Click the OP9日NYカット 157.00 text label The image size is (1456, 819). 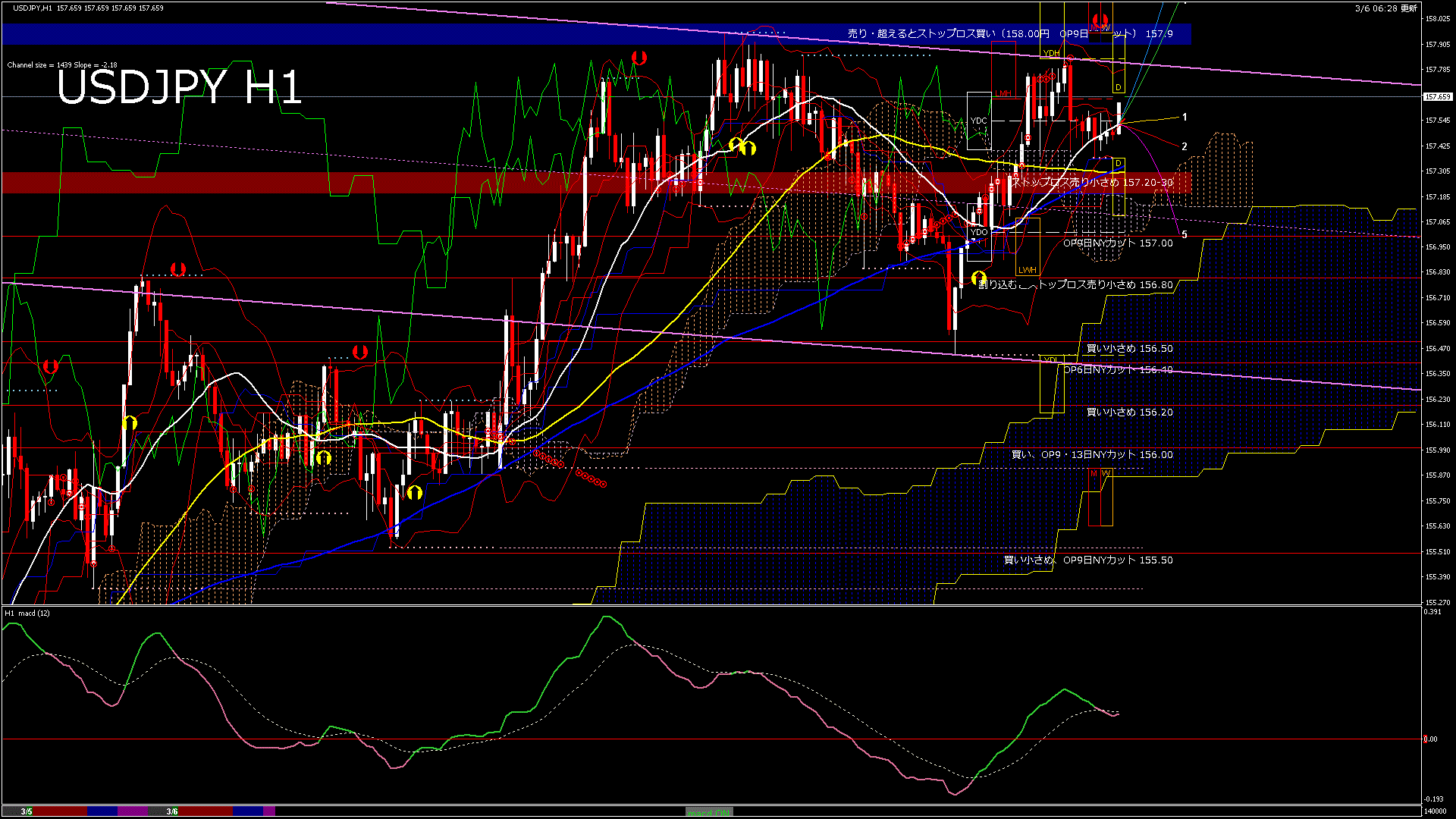click(x=1117, y=243)
